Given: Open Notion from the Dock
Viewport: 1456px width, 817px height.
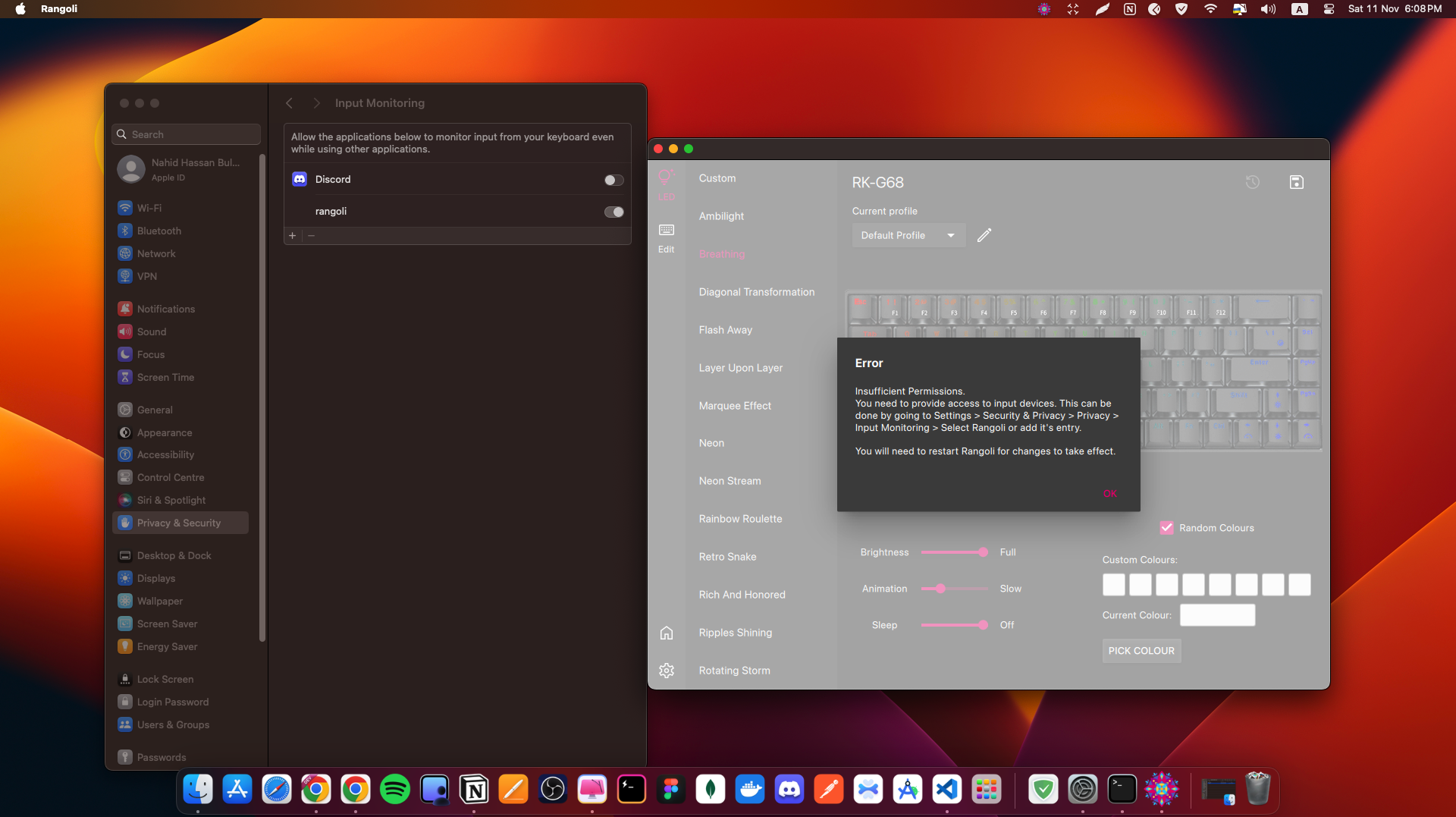Looking at the screenshot, I should tap(474, 790).
